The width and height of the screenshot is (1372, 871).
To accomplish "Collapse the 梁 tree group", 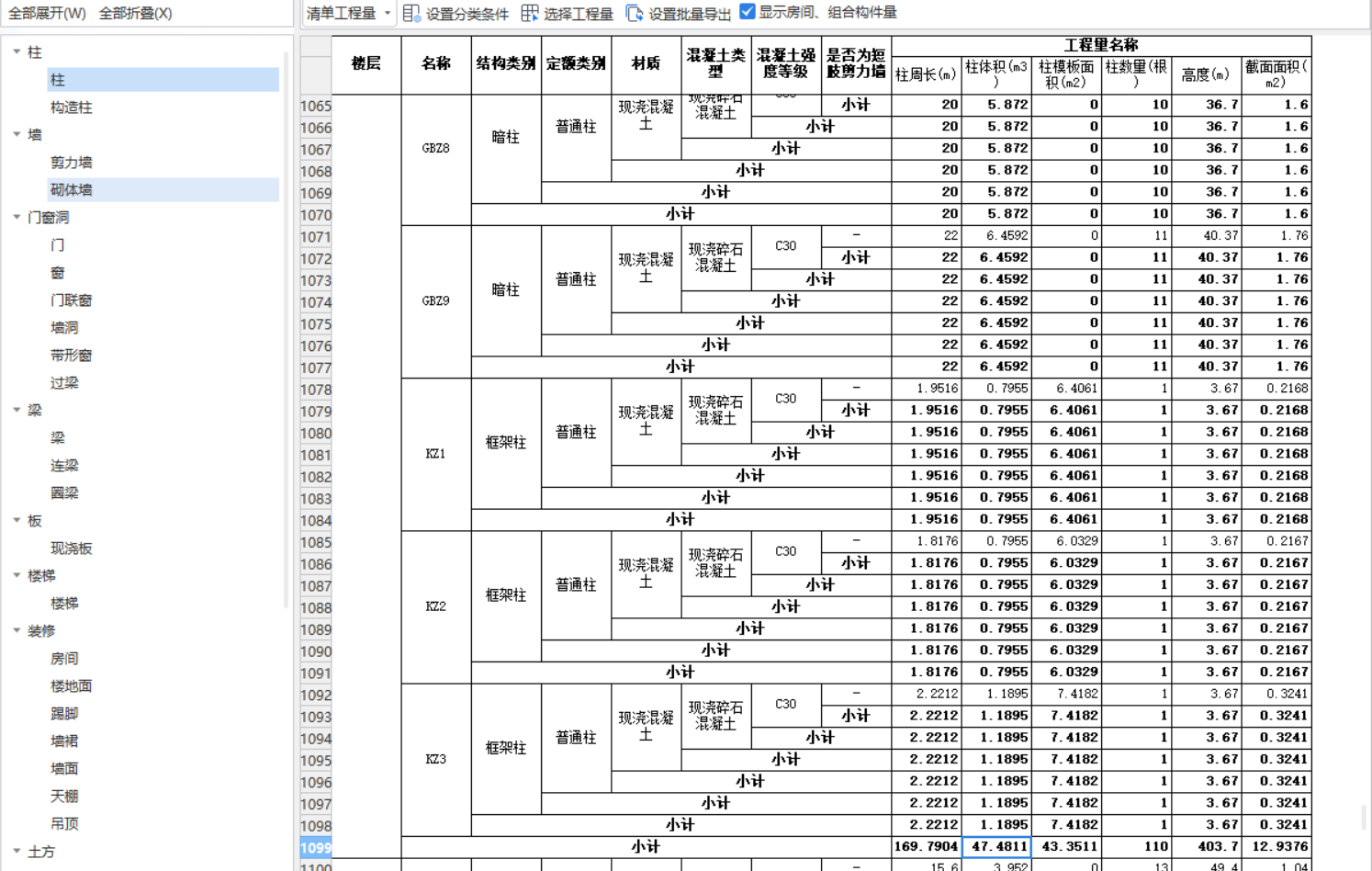I will pyautogui.click(x=17, y=411).
